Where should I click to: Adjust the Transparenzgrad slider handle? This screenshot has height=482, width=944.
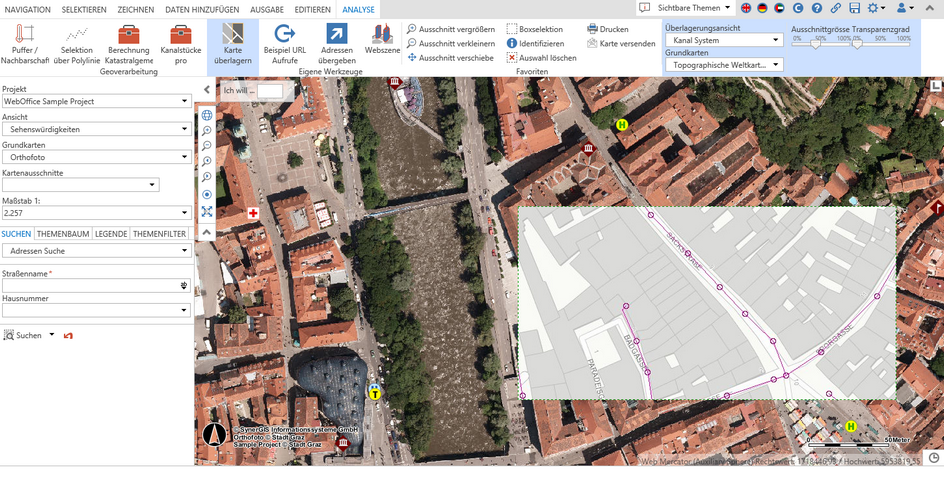(x=857, y=45)
